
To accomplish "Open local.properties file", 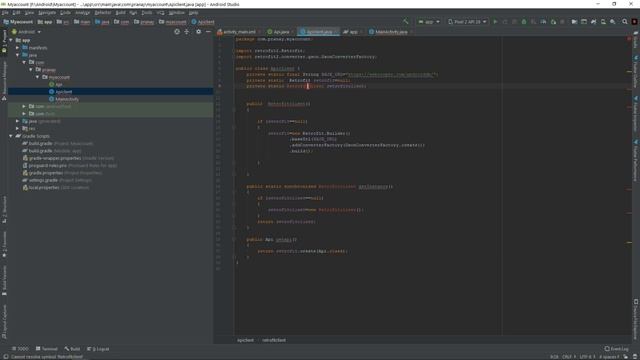I will pyautogui.click(x=44, y=187).
